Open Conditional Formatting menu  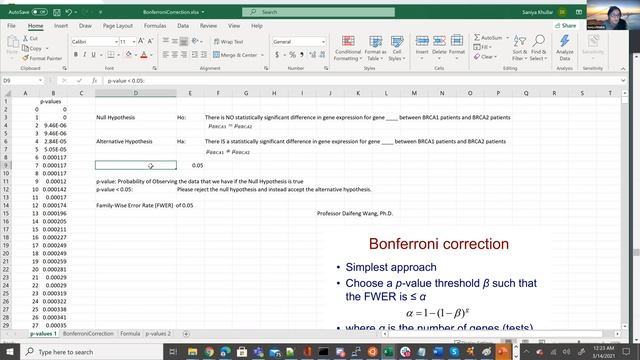pyautogui.click(x=348, y=48)
